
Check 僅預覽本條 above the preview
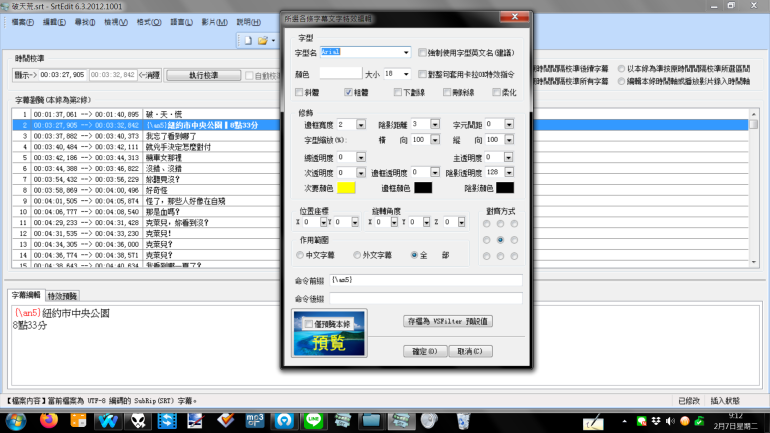[x=308, y=324]
